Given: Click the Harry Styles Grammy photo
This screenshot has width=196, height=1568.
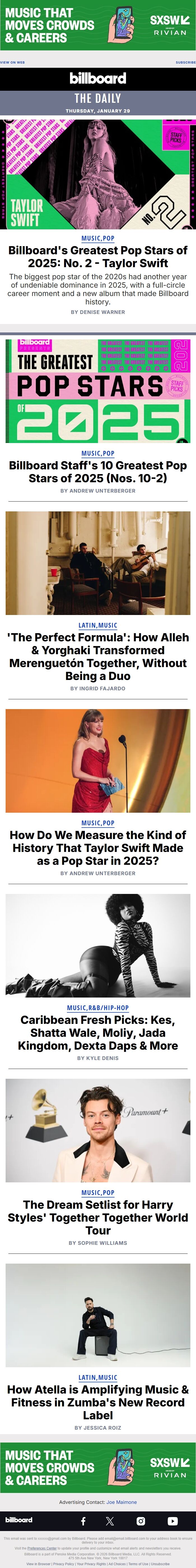Looking at the screenshot, I should (x=97, y=1130).
